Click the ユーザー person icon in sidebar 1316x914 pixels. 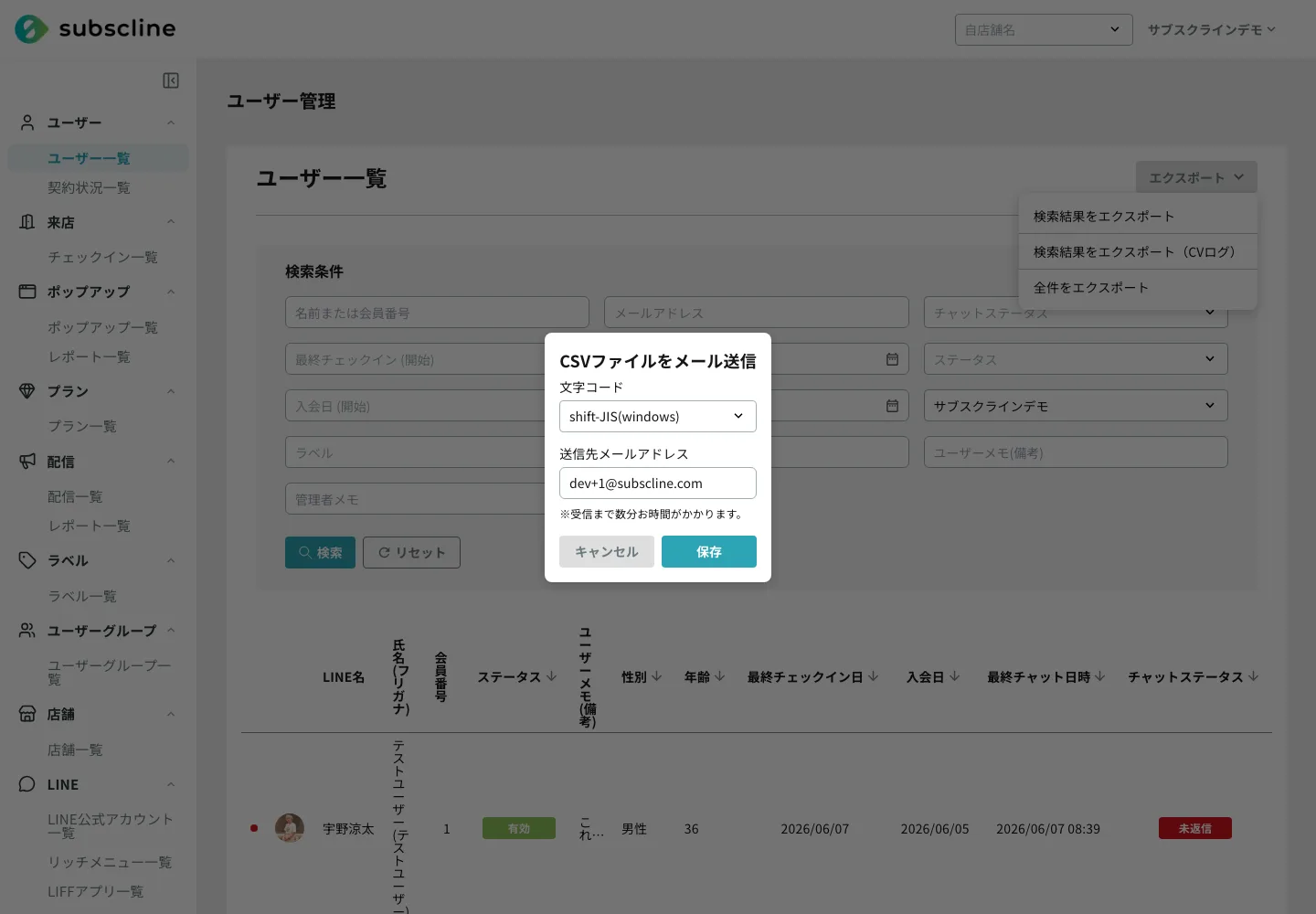pos(27,122)
